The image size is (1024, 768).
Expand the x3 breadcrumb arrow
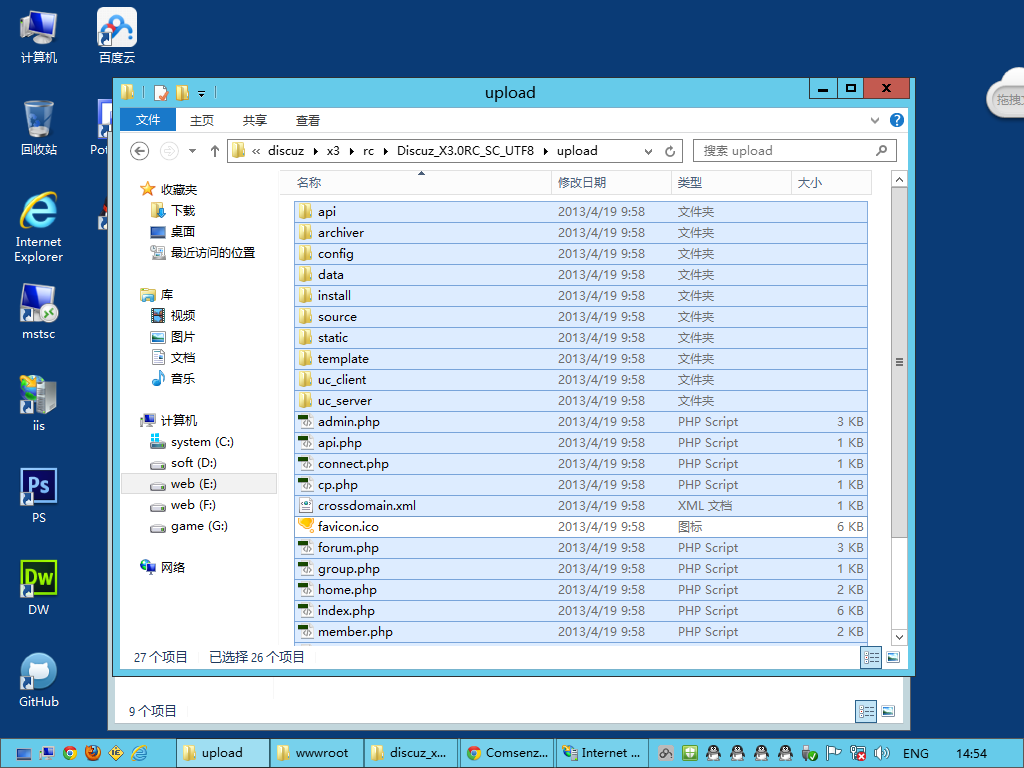[351, 151]
